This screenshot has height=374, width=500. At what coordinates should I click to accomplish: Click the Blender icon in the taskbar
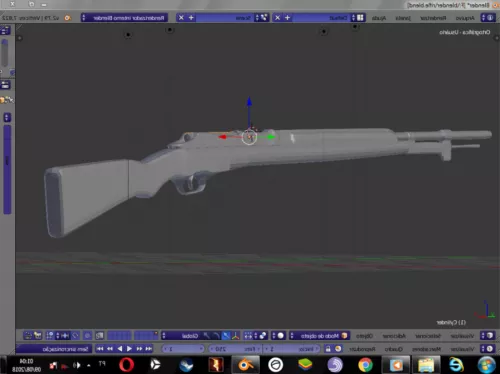[x=246, y=365]
